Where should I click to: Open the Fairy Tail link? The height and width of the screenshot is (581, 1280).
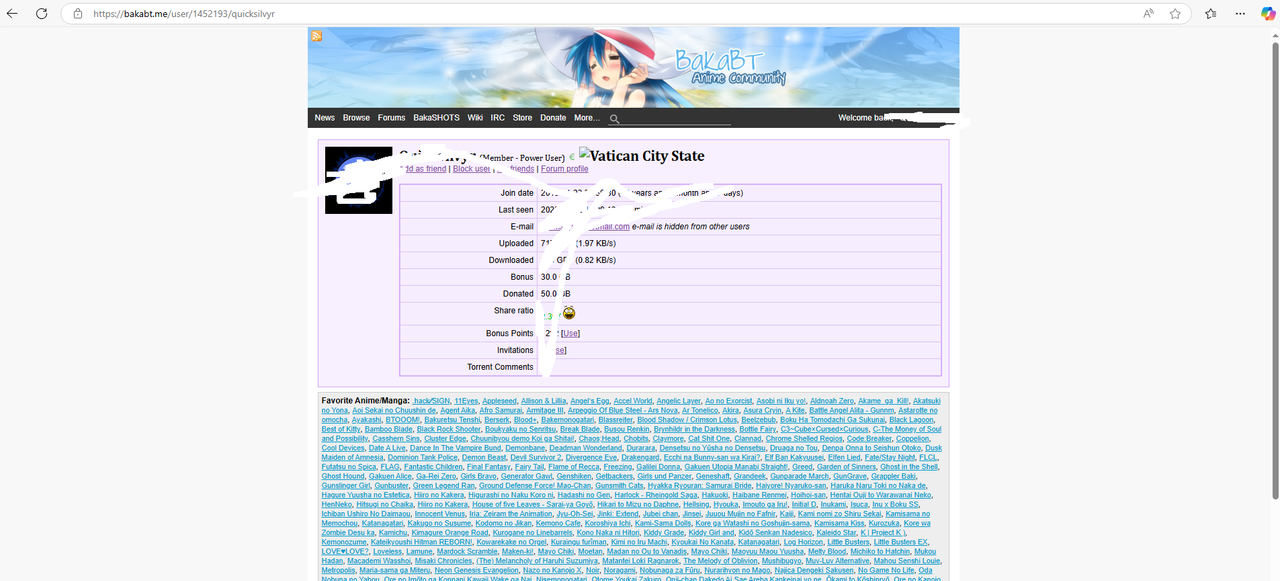coord(530,467)
